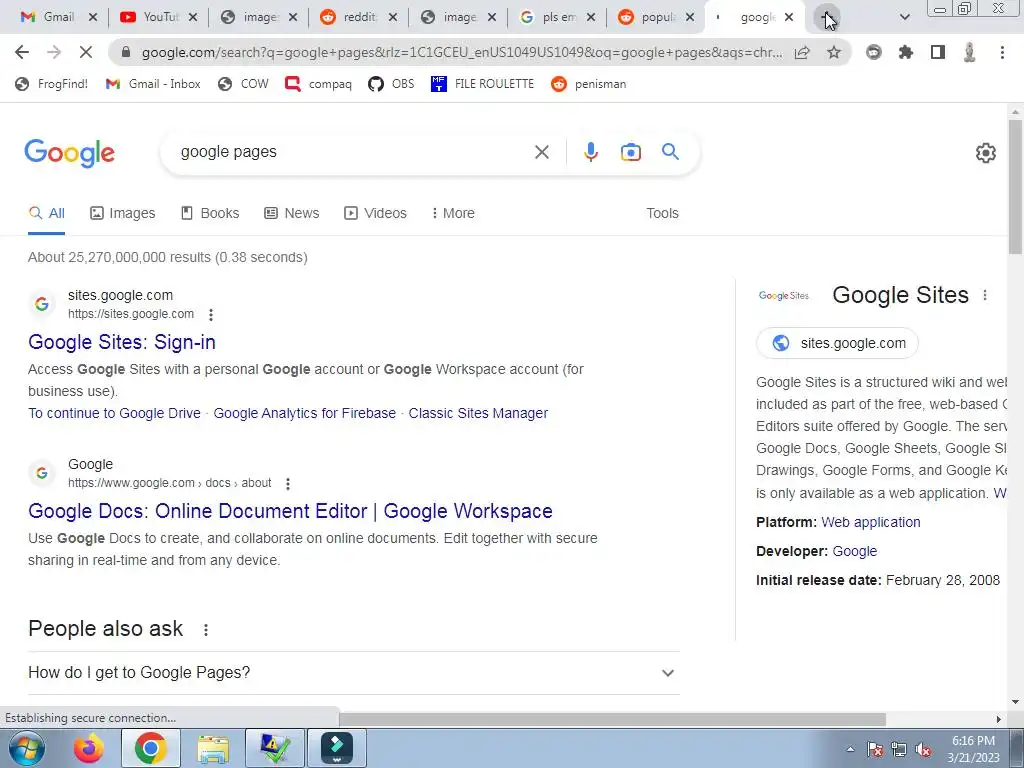Screen dimensions: 1024x768
Task: Open Google Docs Online Document Editor result
Action: [x=290, y=511]
